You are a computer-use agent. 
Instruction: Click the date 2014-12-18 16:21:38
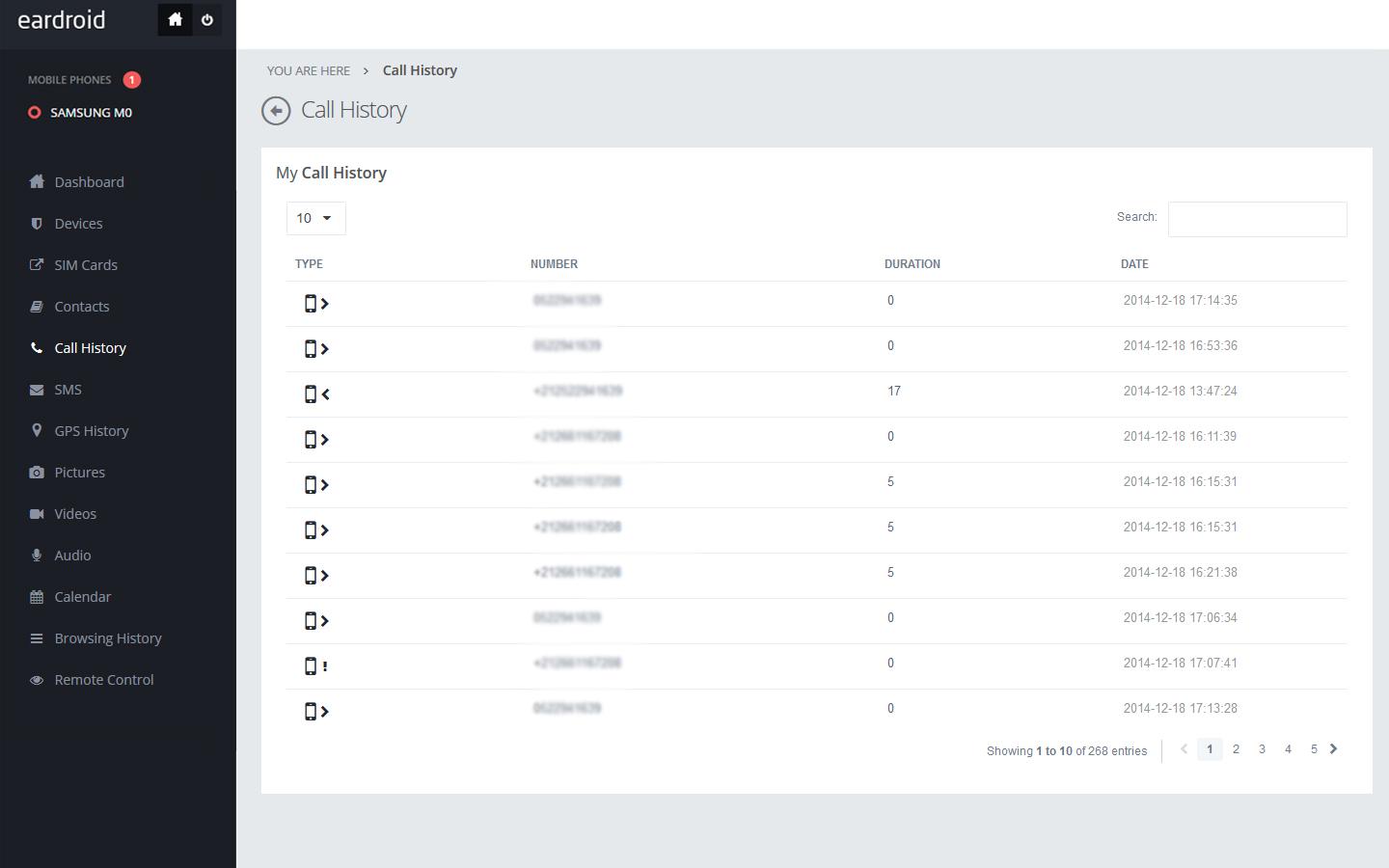[1180, 573]
